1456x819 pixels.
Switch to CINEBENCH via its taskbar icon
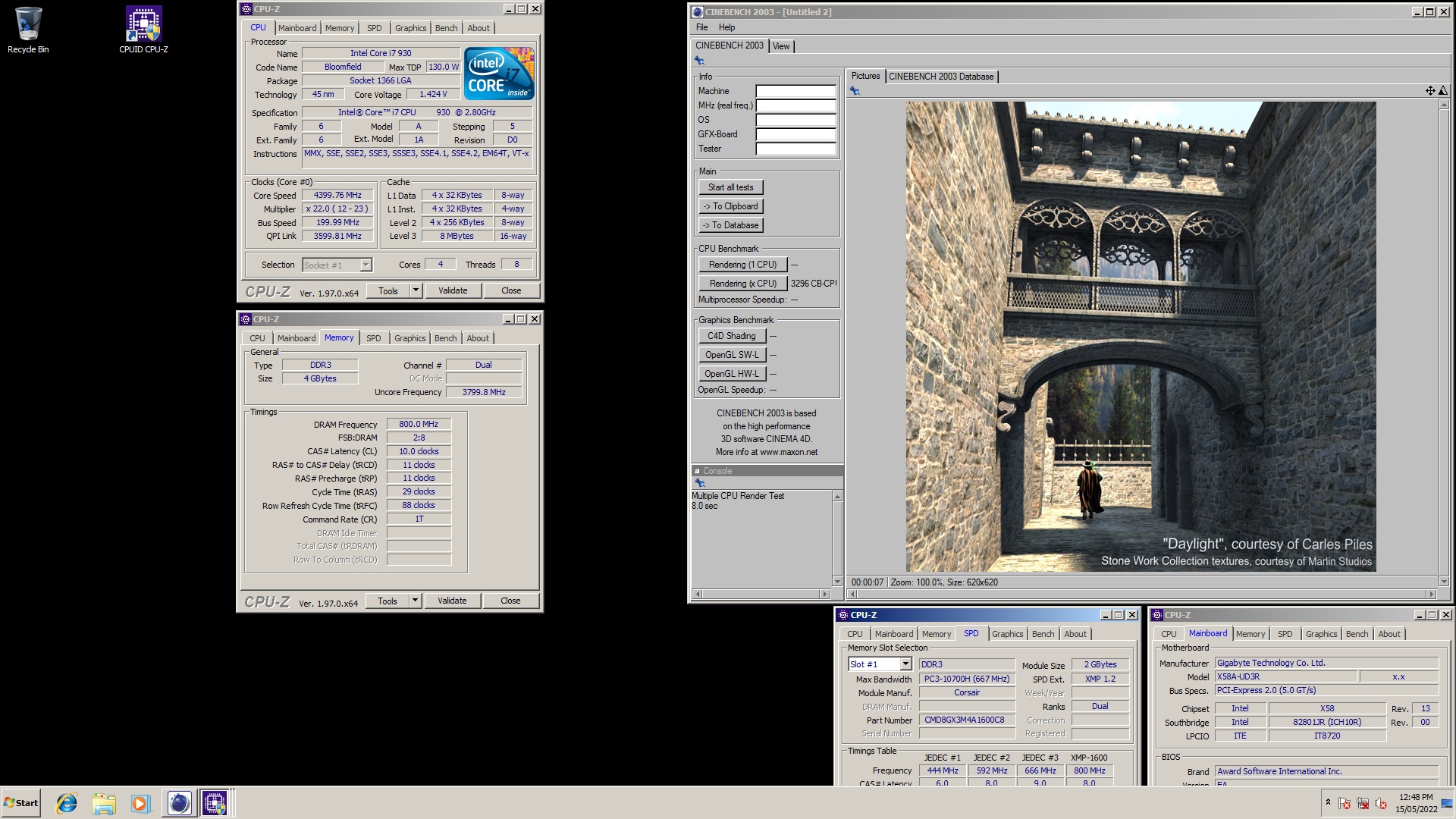[179, 803]
